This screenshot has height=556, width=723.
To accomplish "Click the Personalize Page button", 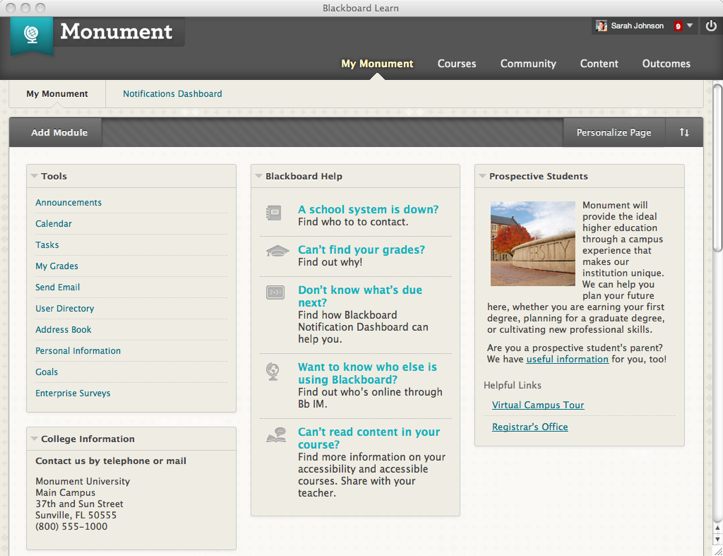I will coord(614,132).
